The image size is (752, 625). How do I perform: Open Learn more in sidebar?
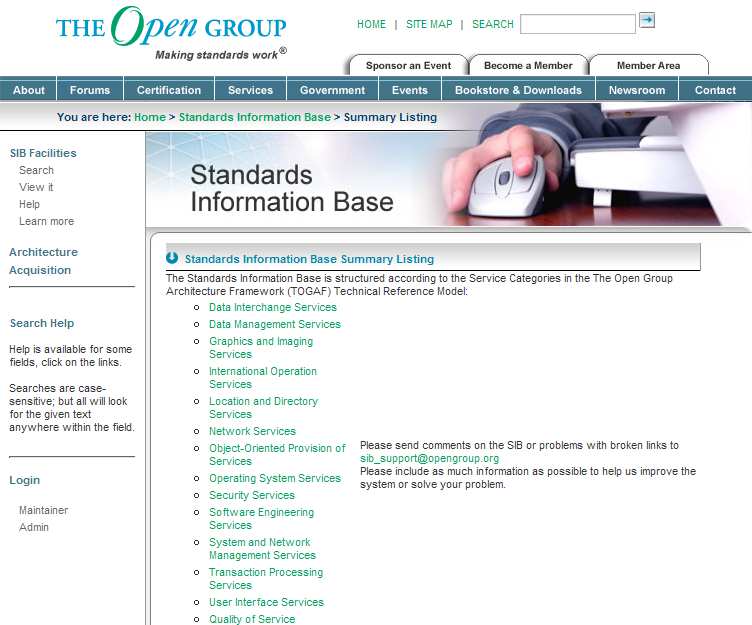pos(47,221)
